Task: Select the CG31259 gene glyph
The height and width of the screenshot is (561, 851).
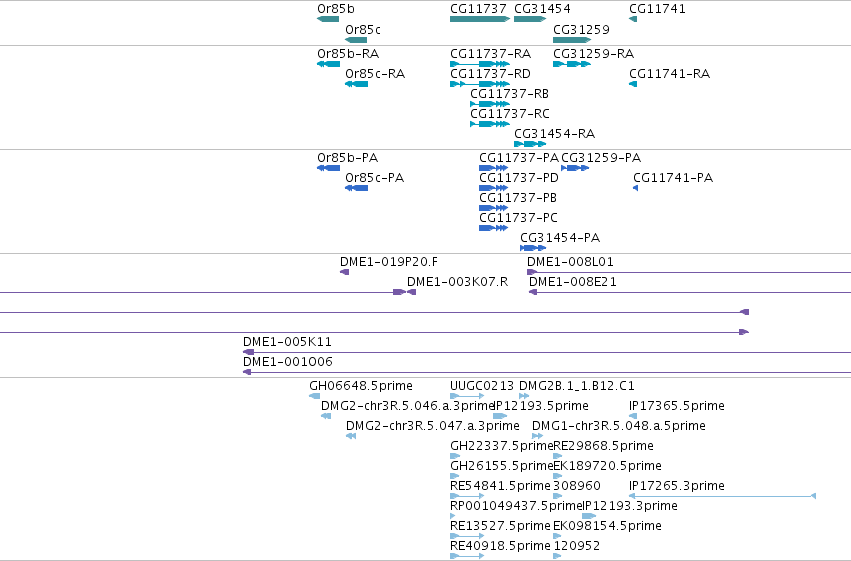Action: 572,40
